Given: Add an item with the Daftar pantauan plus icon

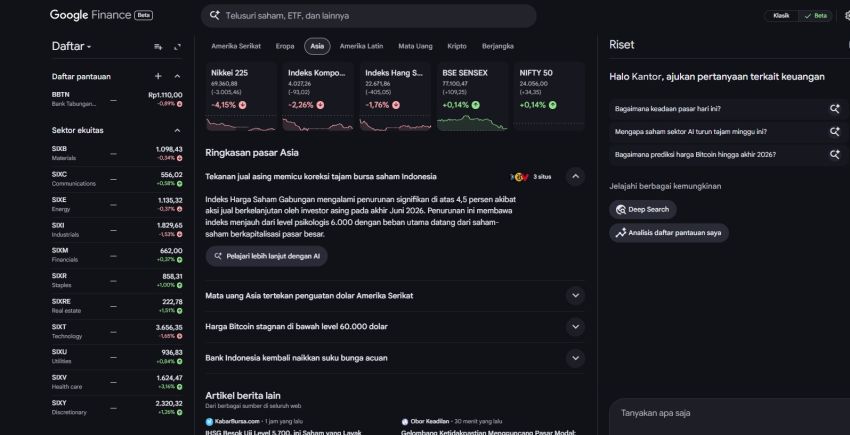Looking at the screenshot, I should pos(158,76).
